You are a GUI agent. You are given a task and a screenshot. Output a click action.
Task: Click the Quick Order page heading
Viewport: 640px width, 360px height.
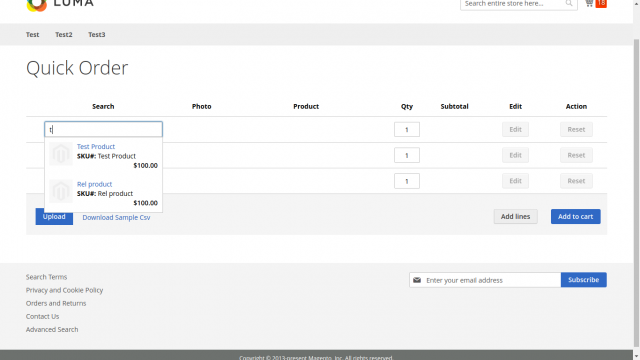click(77, 68)
